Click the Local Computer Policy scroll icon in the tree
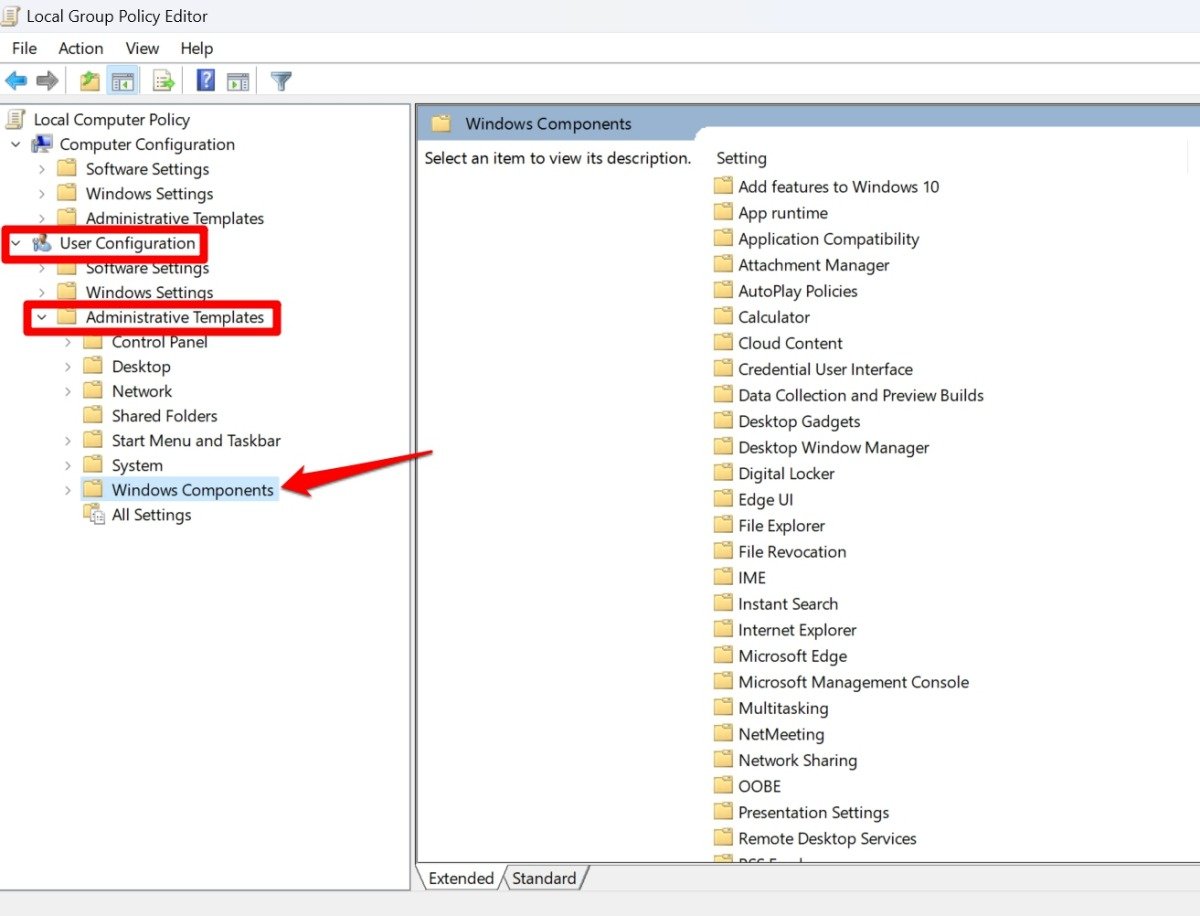 pyautogui.click(x=15, y=120)
